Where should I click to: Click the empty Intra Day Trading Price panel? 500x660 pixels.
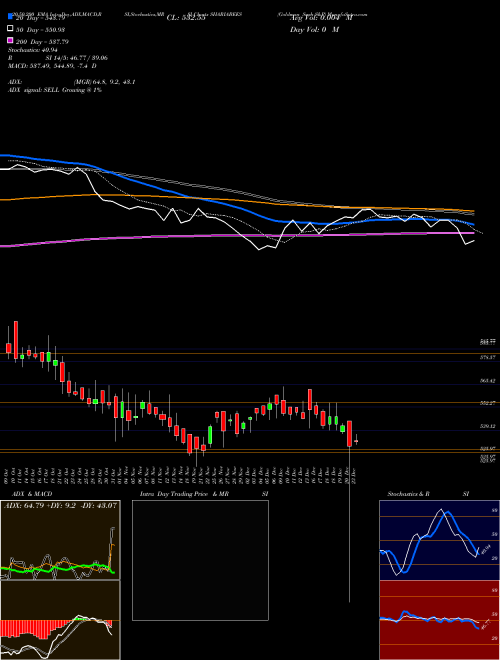200,560
